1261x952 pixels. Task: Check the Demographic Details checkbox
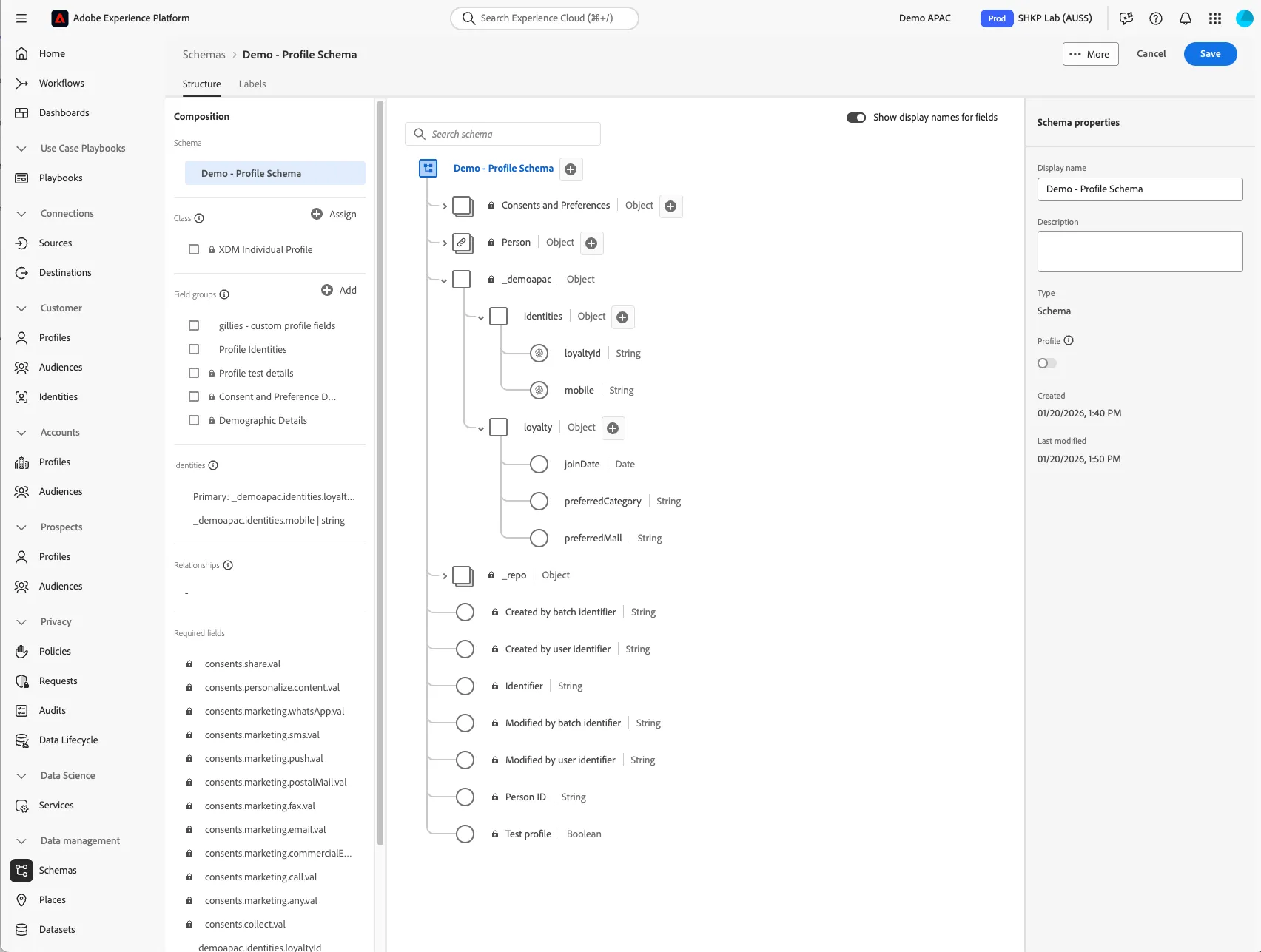point(194,420)
